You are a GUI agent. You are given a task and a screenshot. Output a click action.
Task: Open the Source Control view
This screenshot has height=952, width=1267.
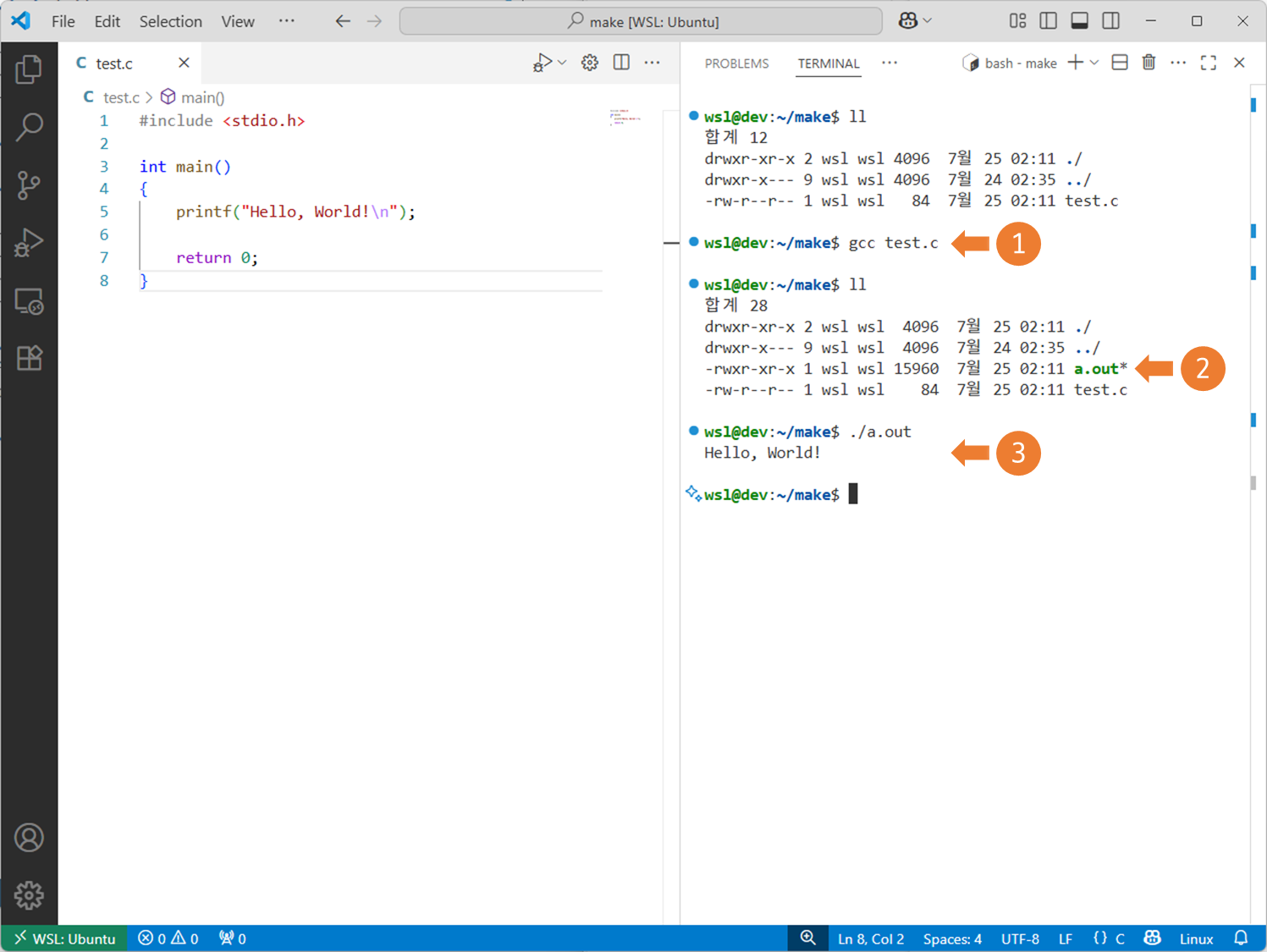point(29,185)
